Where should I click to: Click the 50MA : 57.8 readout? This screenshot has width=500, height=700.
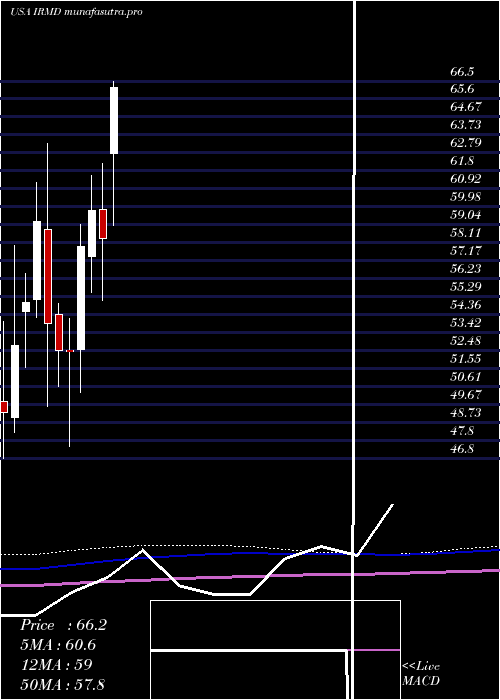point(62,684)
